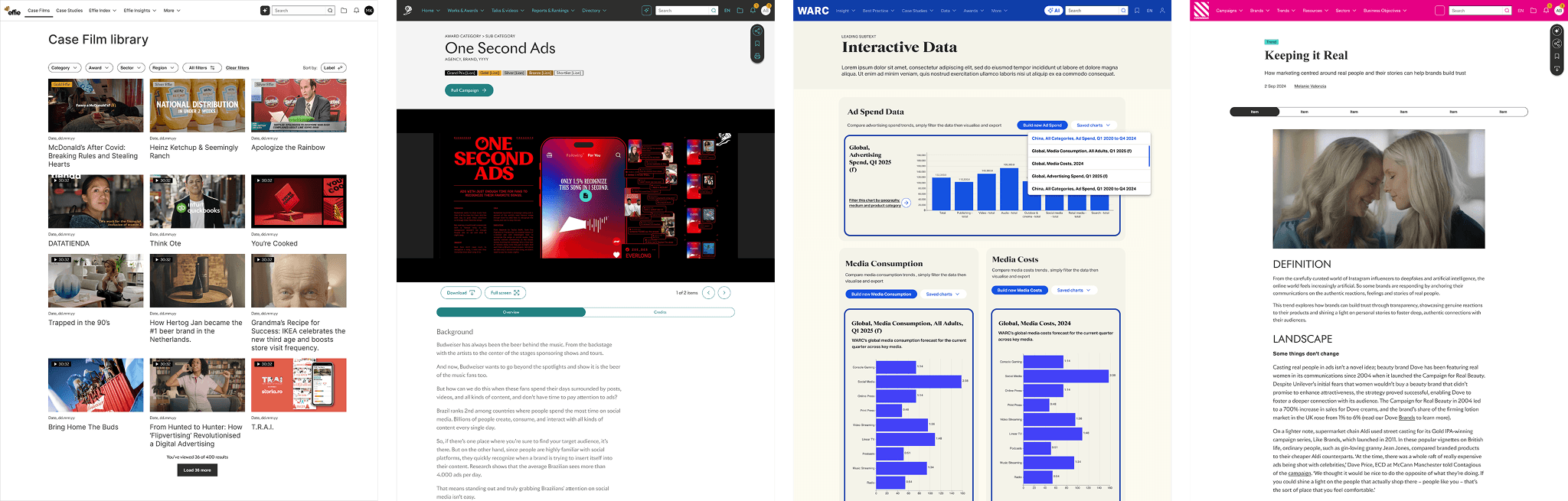Open Case Studies in Effie nav
Screen dimensions: 1568x501
pyautogui.click(x=70, y=11)
